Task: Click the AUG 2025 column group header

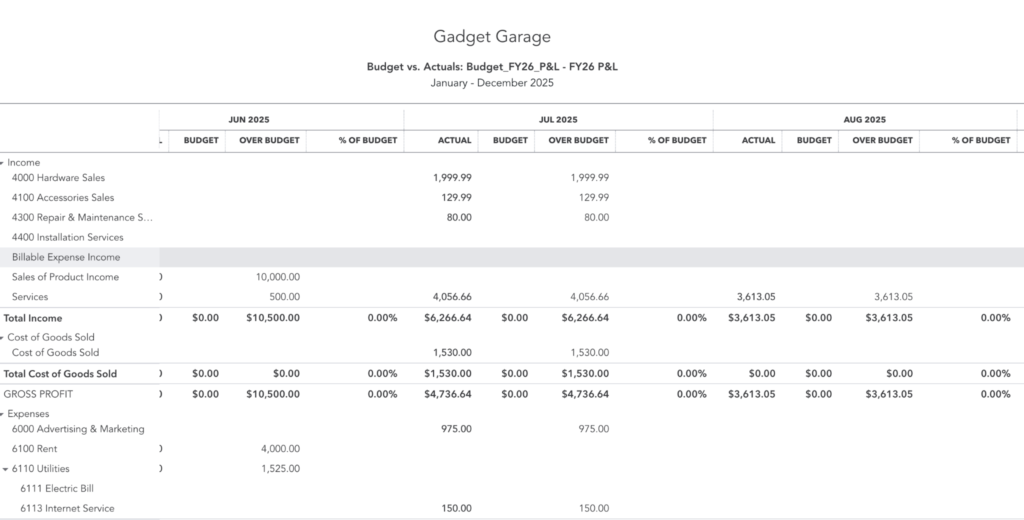Action: click(864, 120)
